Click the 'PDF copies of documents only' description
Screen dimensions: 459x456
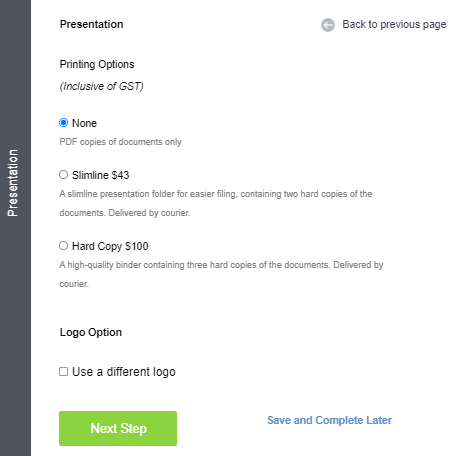(120, 142)
